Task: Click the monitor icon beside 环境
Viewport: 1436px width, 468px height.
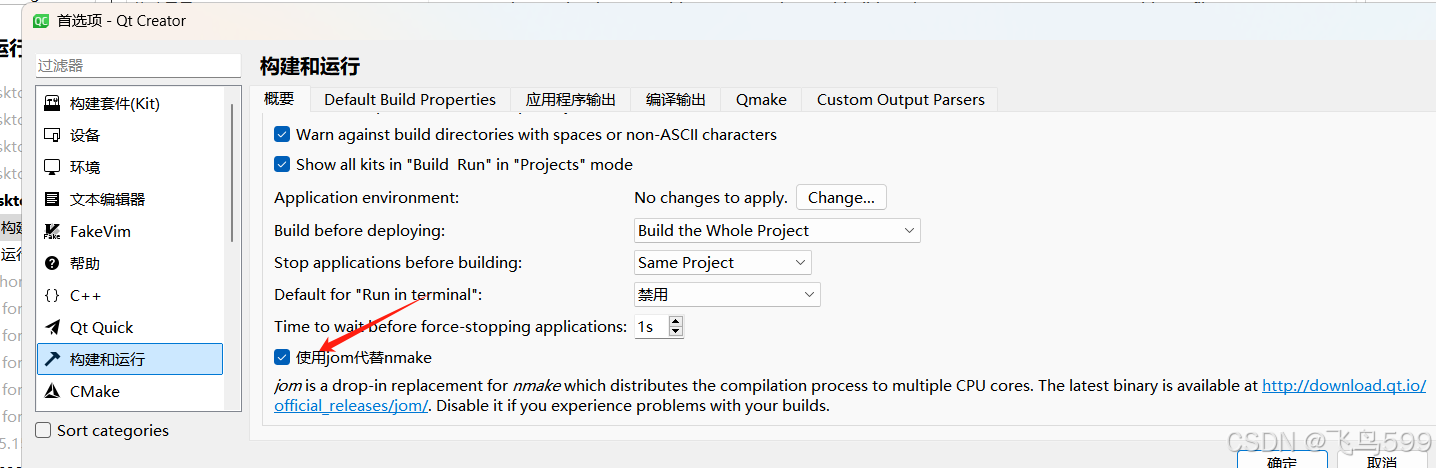Action: 52,167
